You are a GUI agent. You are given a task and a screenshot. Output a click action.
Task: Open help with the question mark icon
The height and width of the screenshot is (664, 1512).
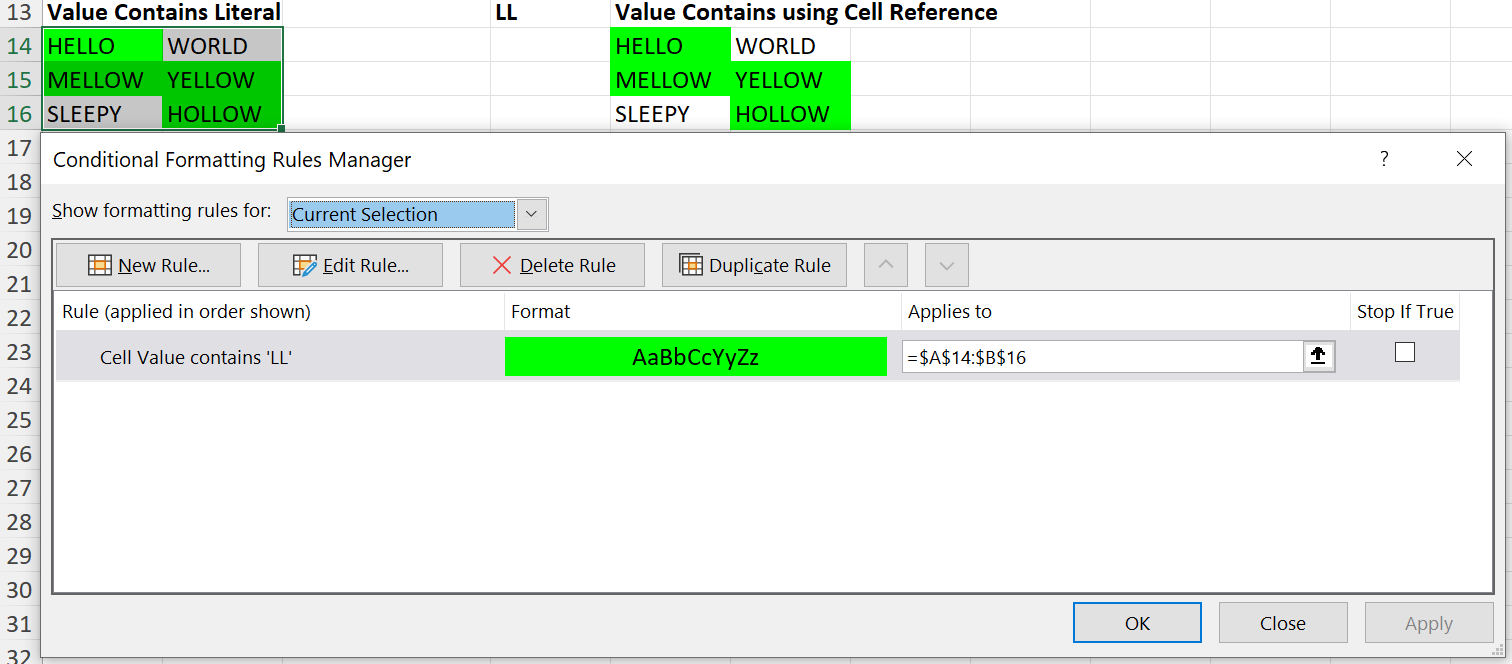click(1384, 159)
